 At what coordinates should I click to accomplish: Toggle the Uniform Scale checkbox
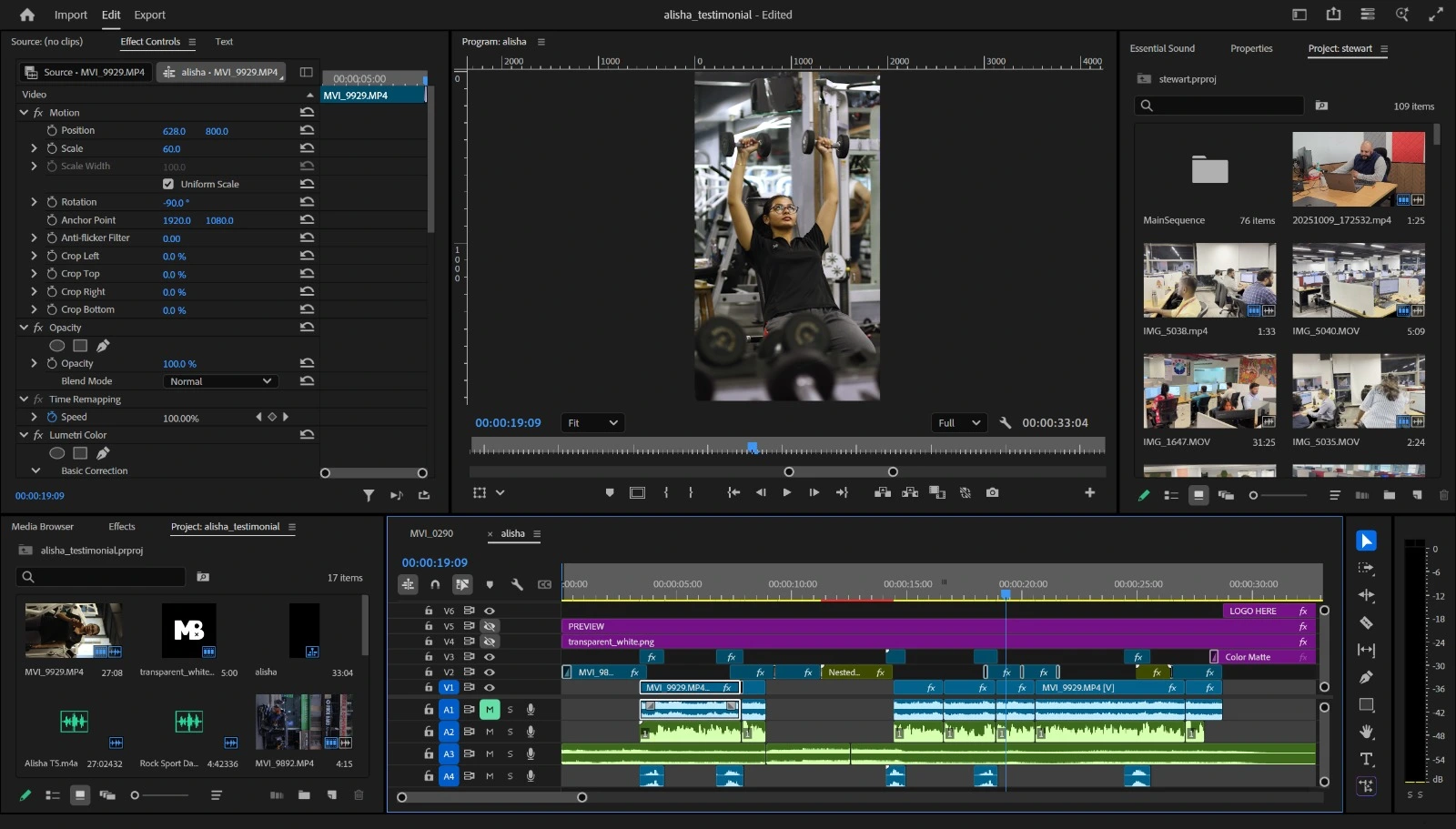[168, 184]
